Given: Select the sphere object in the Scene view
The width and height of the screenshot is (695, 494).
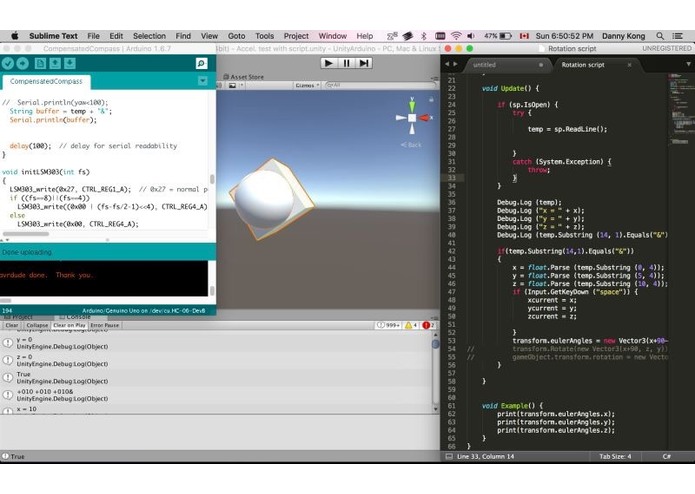Looking at the screenshot, I should tap(264, 198).
